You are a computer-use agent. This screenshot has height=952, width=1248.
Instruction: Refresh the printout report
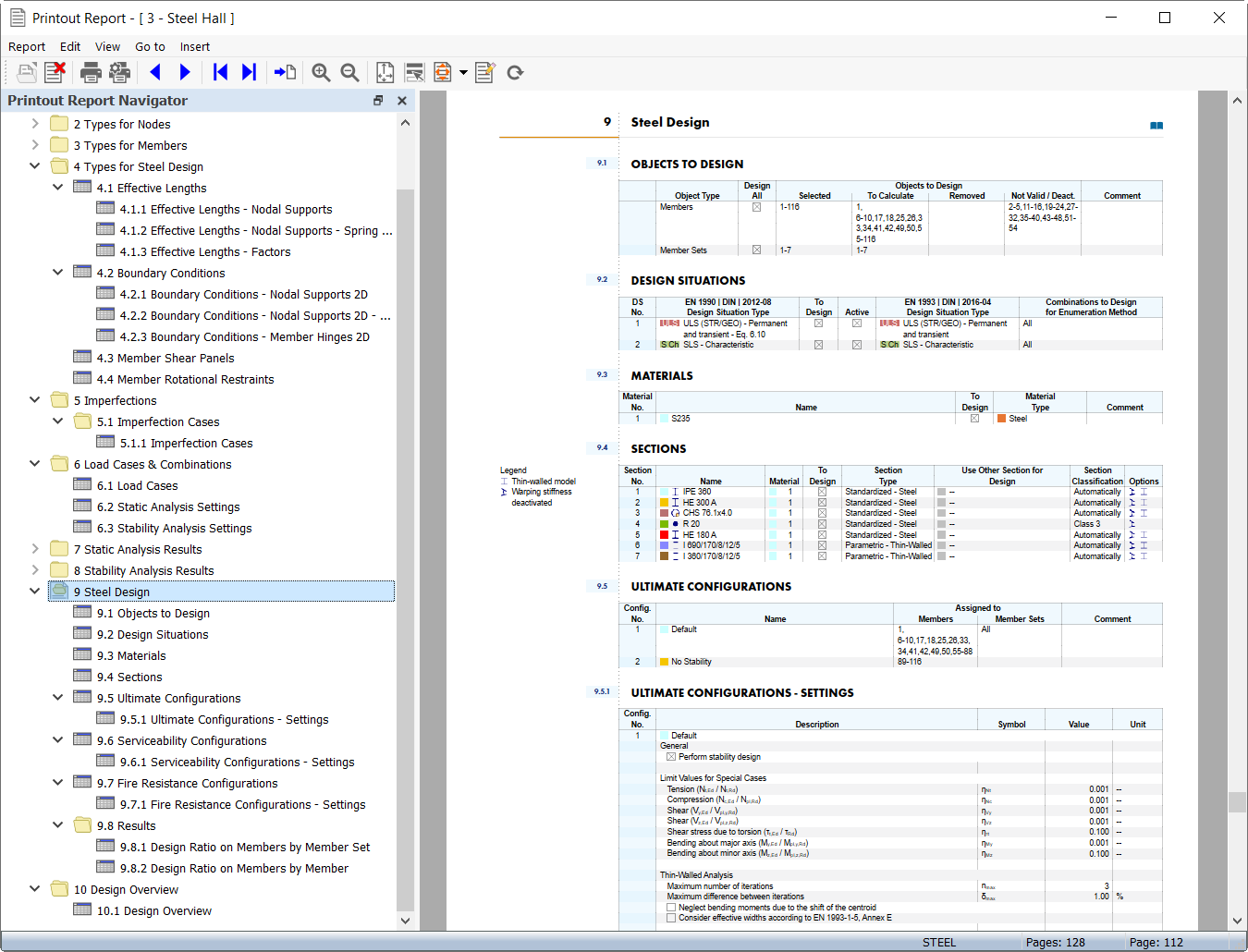pyautogui.click(x=515, y=72)
